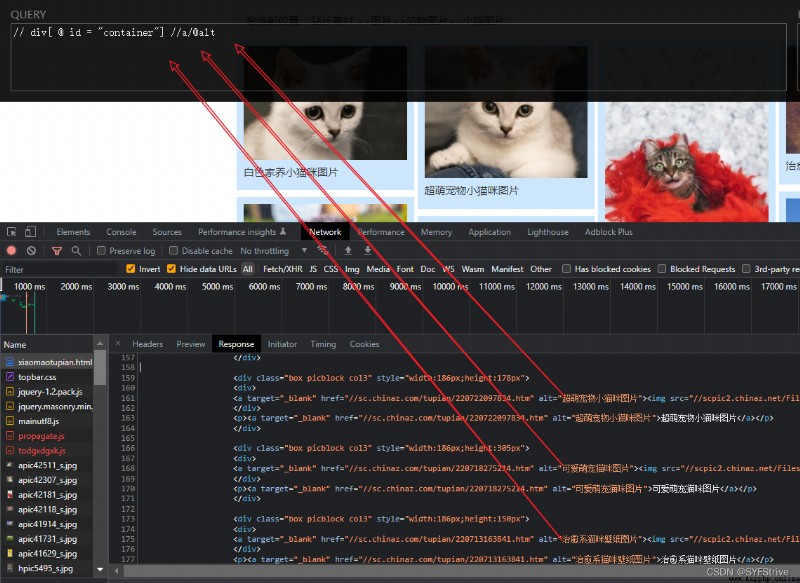The image size is (800, 583).
Task: Select apic41629_s.jpg image request
Action: pyautogui.click(x=49, y=553)
